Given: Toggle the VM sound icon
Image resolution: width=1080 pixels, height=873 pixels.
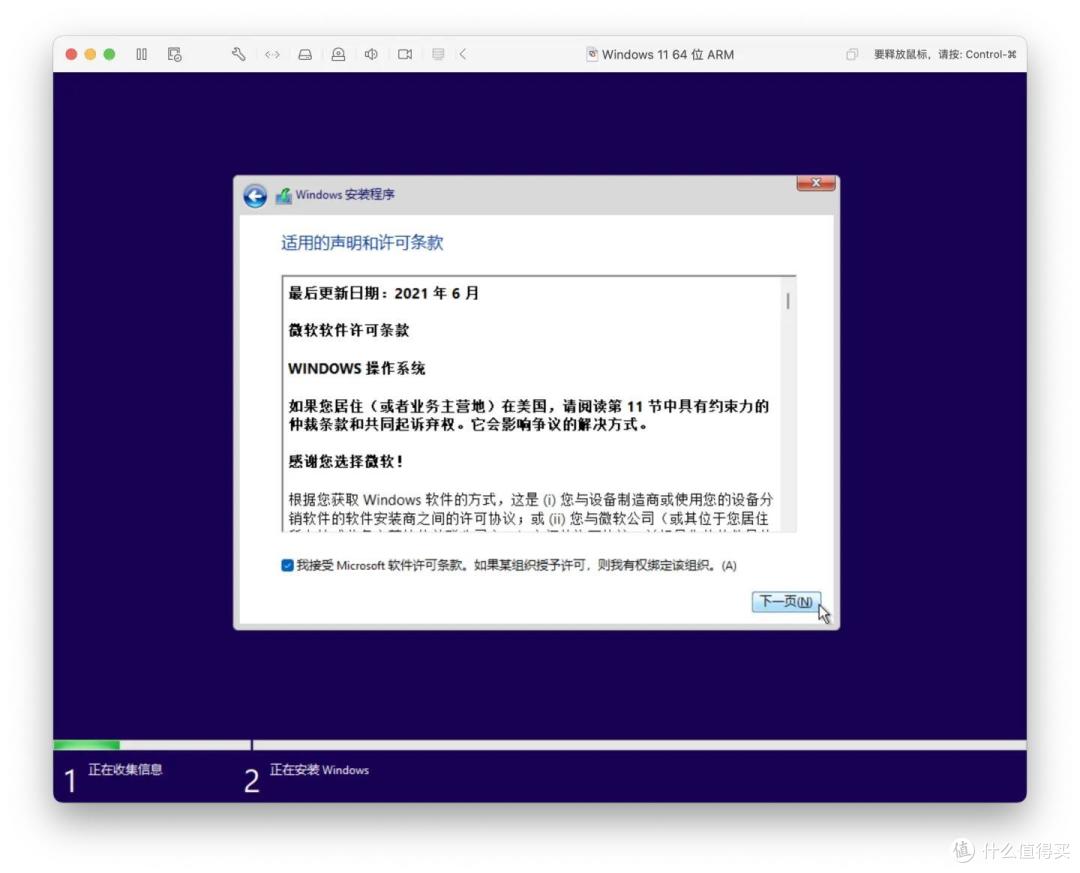Looking at the screenshot, I should click(x=371, y=54).
